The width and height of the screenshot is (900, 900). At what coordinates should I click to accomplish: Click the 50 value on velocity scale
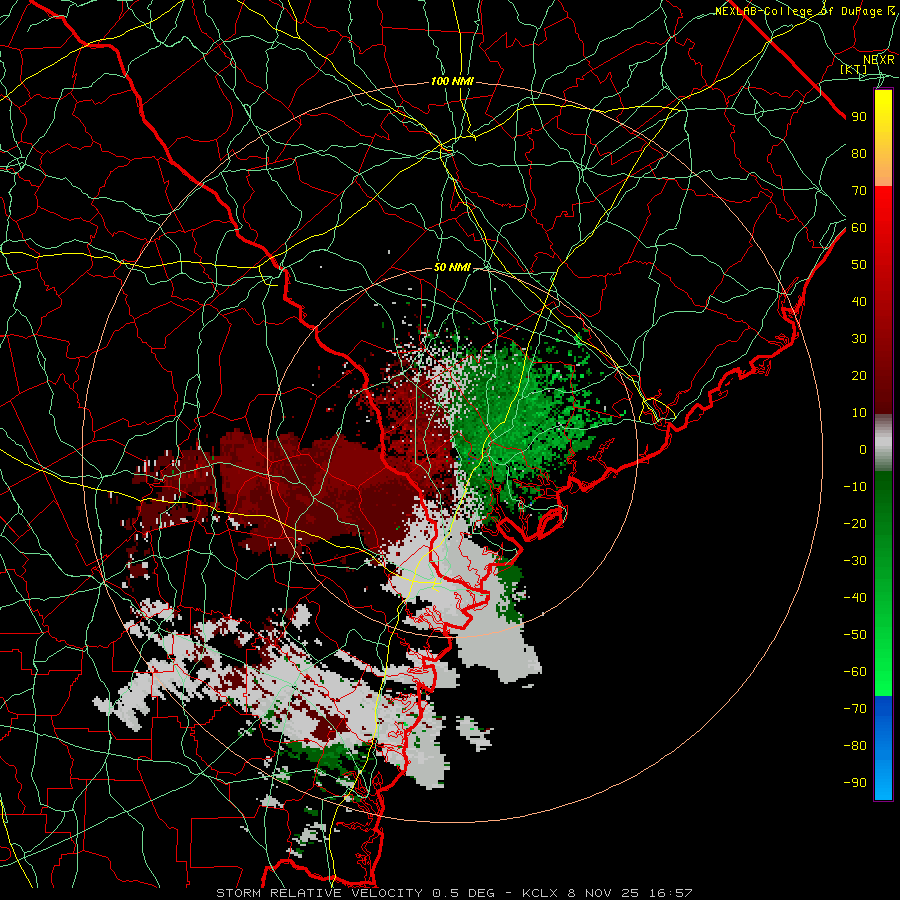coord(859,265)
